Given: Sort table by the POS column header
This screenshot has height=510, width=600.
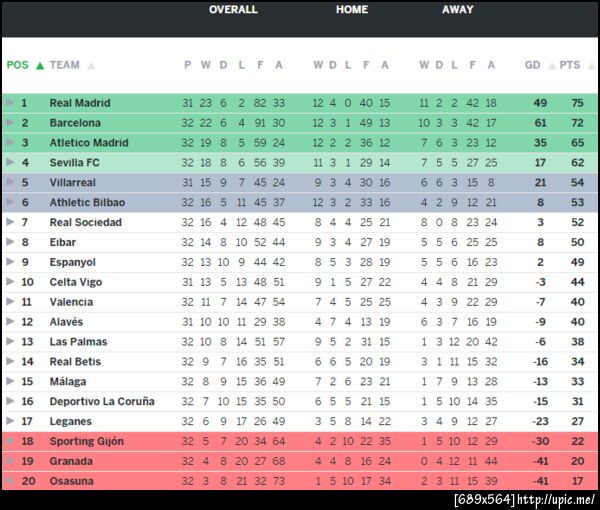Looking at the screenshot, I should click(18, 66).
